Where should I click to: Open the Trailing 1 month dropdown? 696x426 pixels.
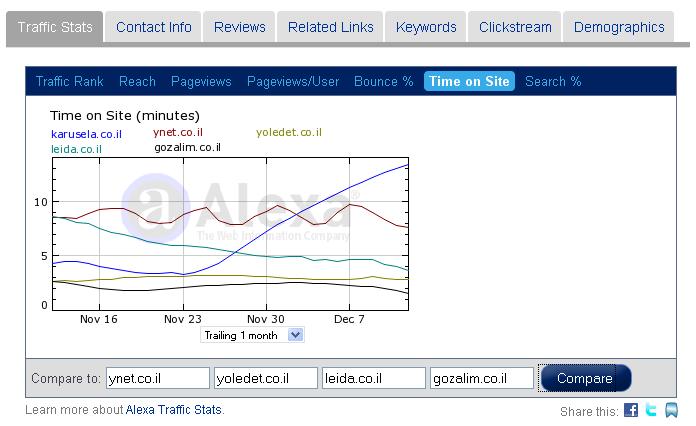click(252, 335)
